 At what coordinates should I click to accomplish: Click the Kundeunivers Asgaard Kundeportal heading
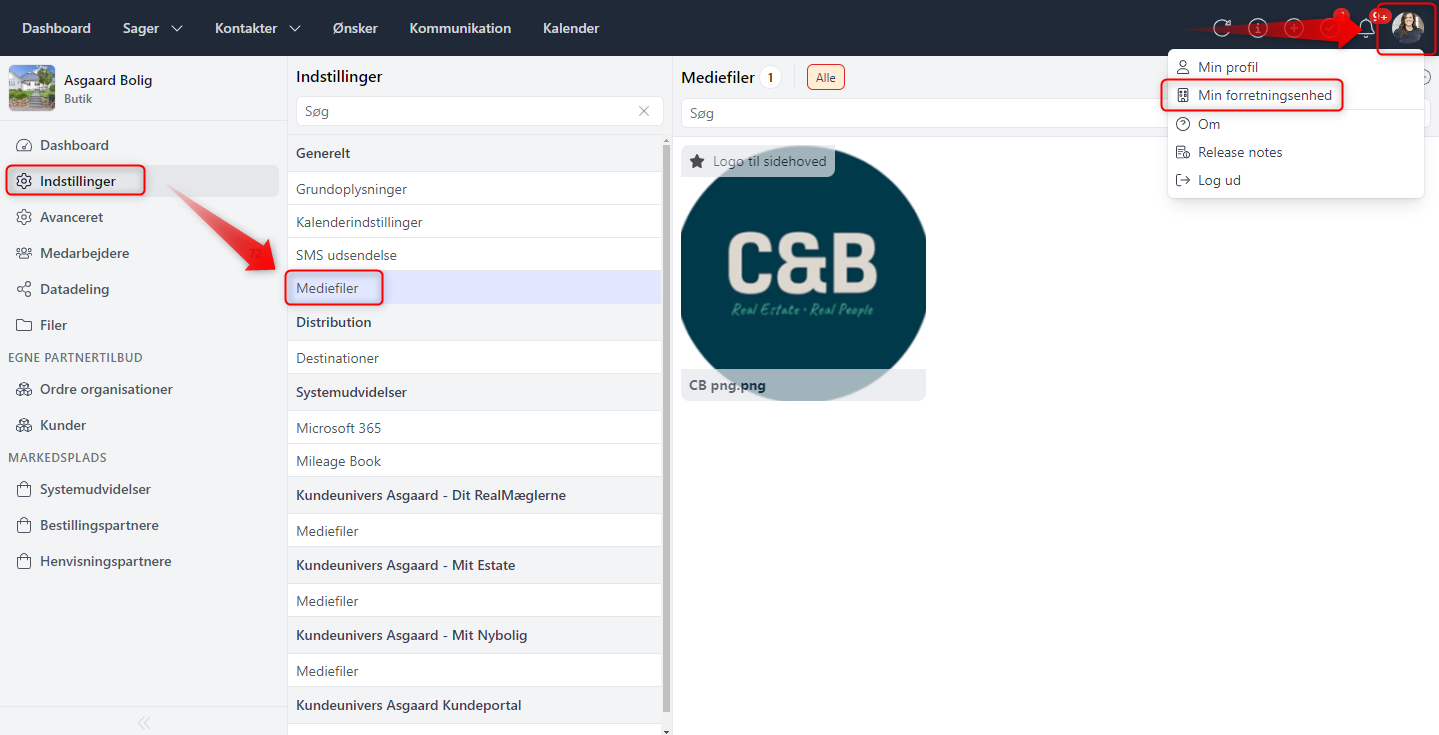(409, 705)
